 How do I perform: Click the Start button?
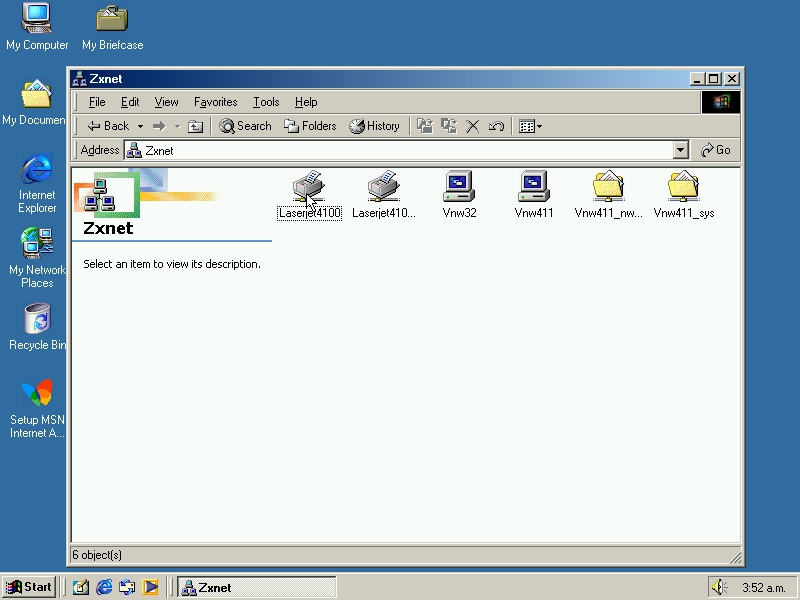tap(29, 587)
